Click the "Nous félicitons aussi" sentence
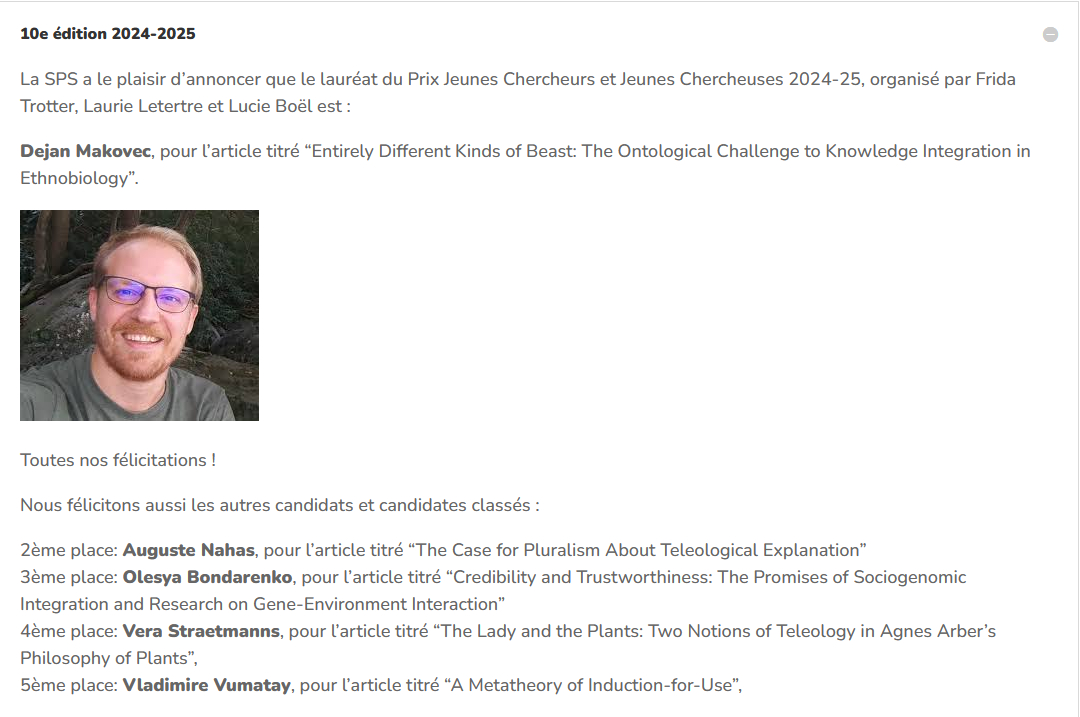 point(279,505)
